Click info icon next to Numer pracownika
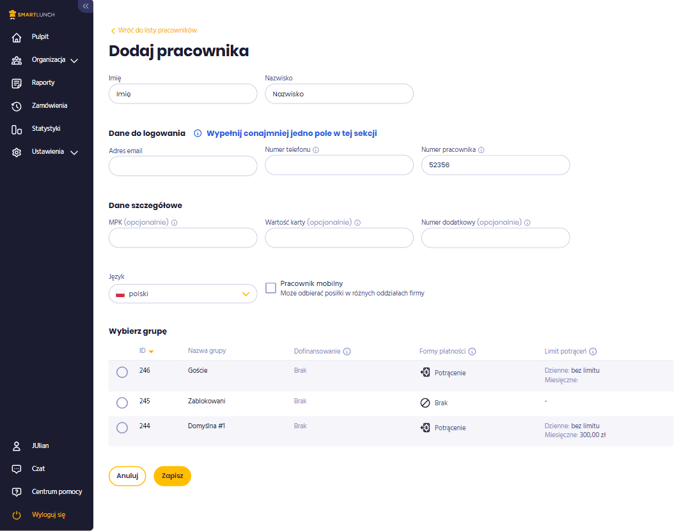 tap(481, 150)
